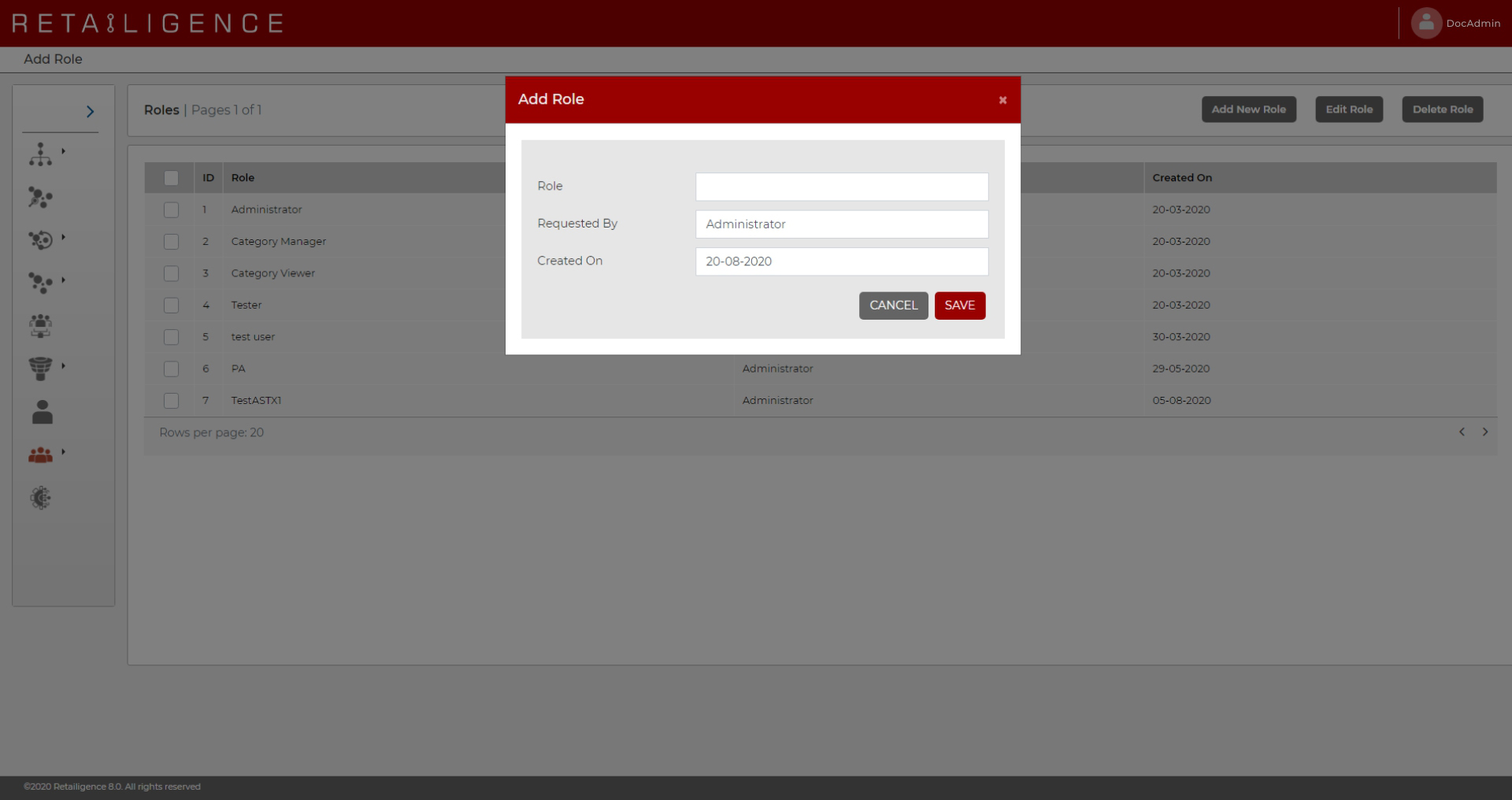Select the Category Viewer role cell
Viewport: 1512px width, 800px height.
[x=272, y=273]
